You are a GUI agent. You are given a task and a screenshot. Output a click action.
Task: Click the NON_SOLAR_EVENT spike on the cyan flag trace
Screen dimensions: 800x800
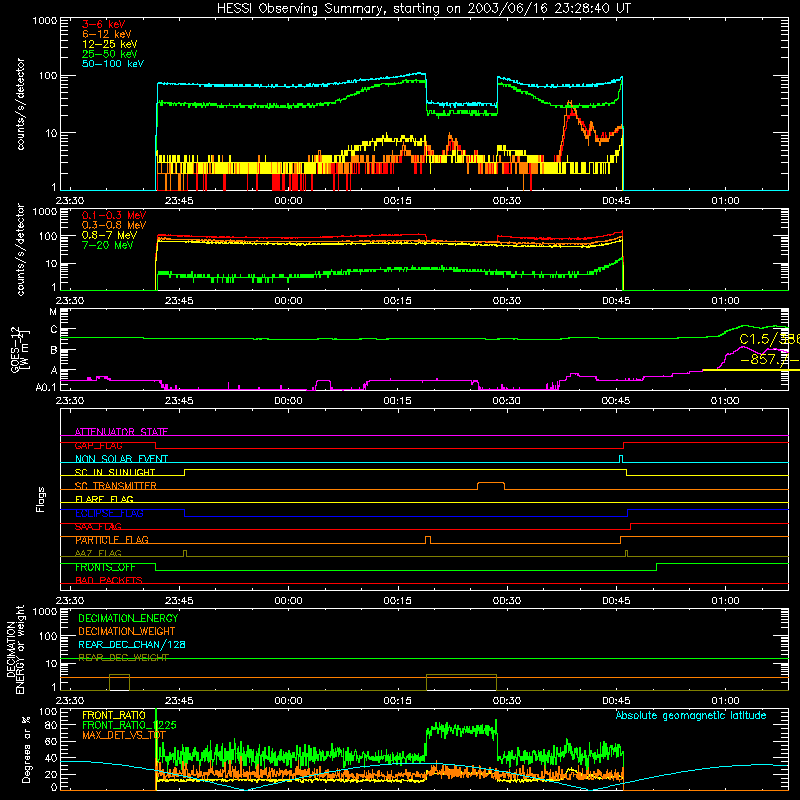(621, 459)
